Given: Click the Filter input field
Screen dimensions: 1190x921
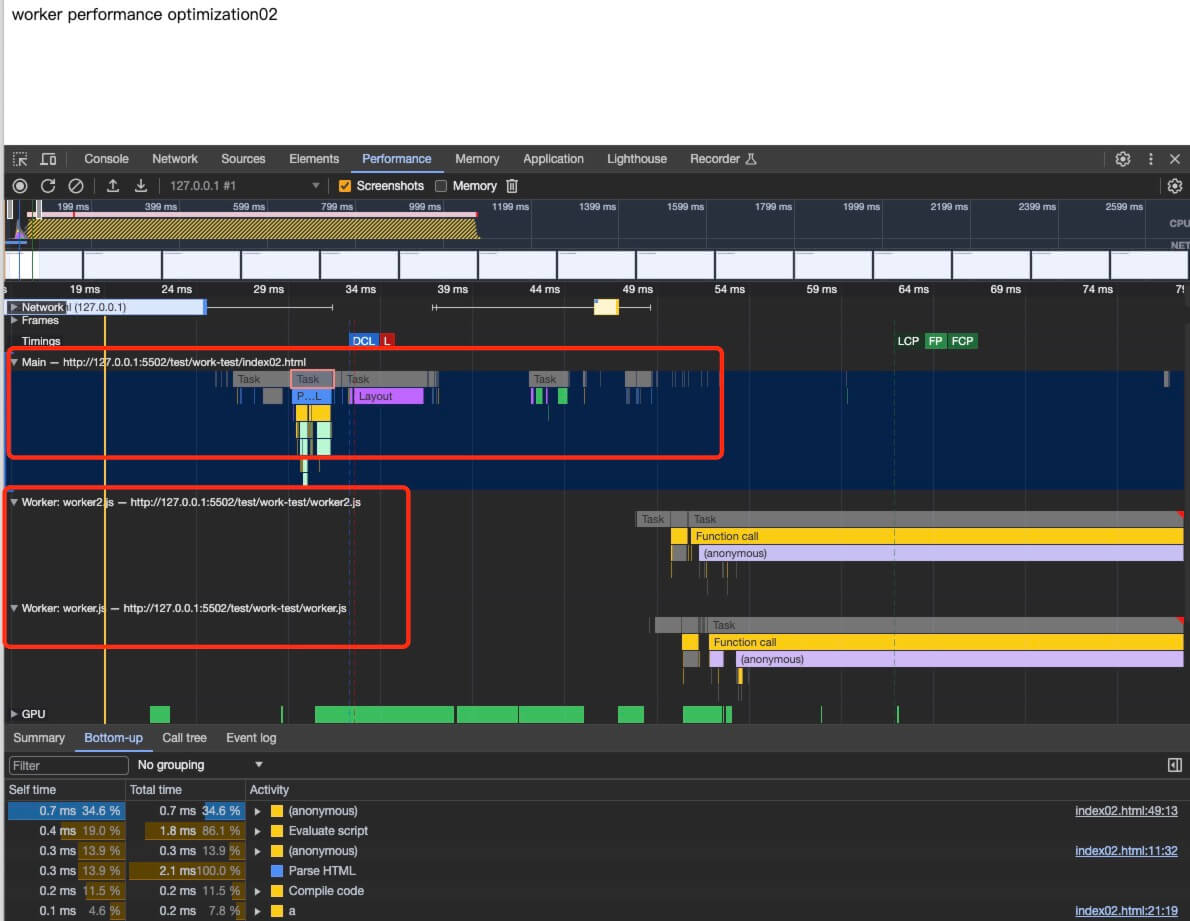Looking at the screenshot, I should (x=69, y=765).
